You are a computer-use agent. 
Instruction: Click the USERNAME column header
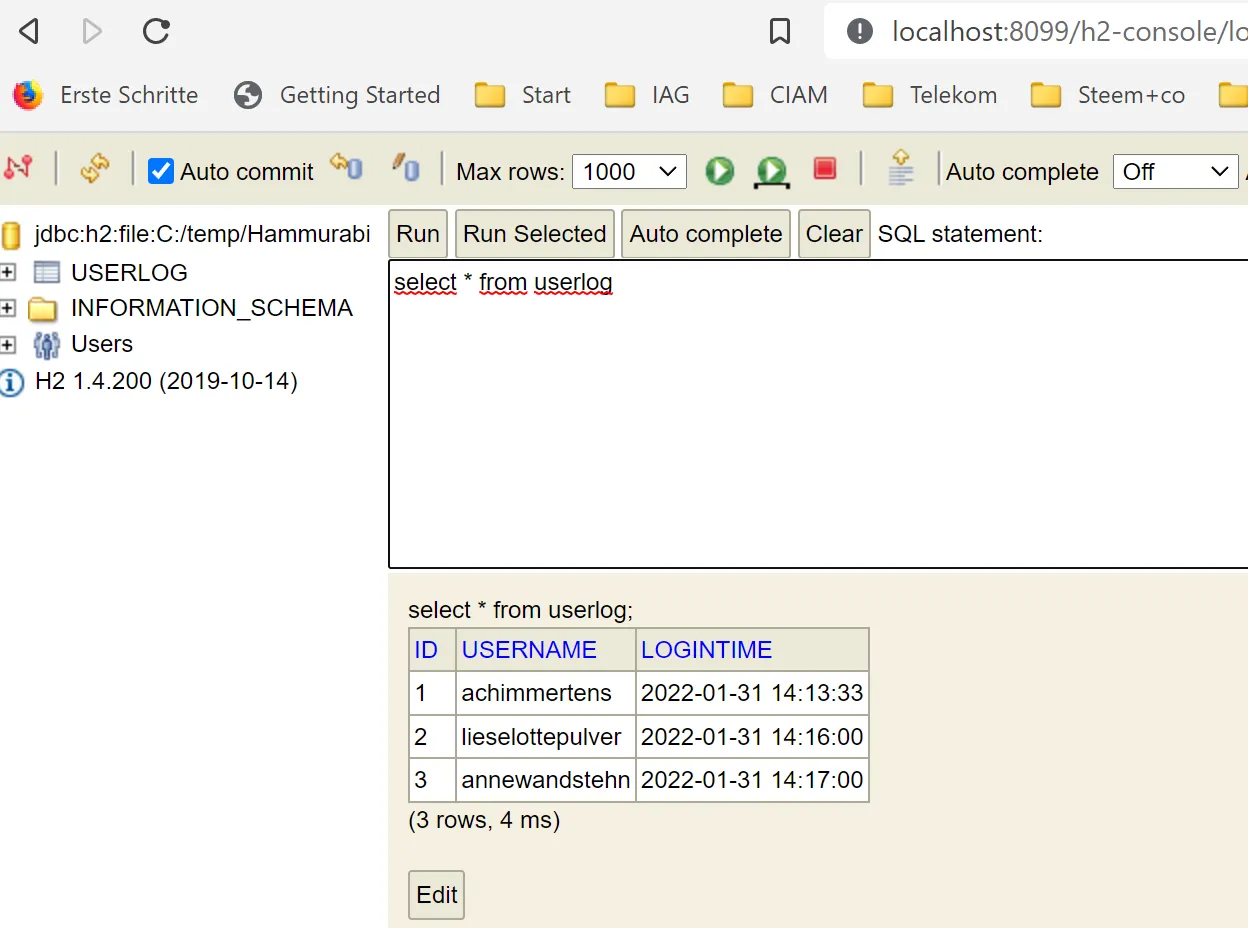tap(529, 650)
